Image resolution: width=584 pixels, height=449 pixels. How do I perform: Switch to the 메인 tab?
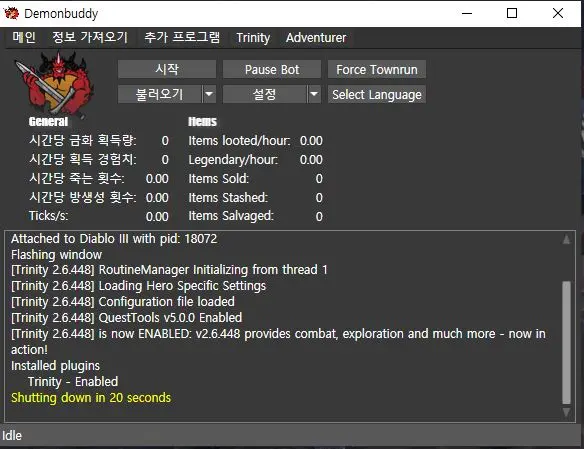pos(24,37)
